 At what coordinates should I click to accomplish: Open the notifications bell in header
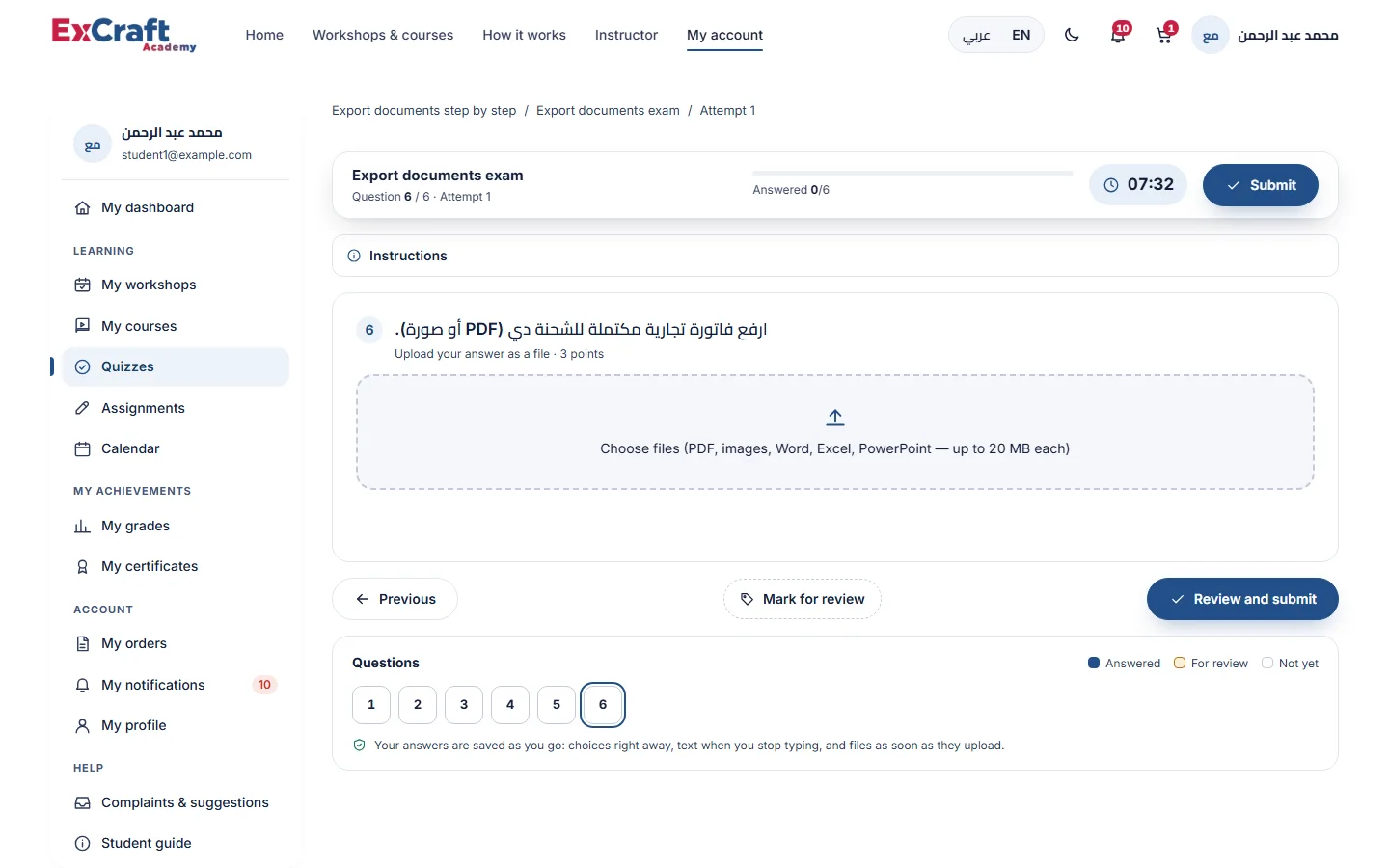(x=1119, y=35)
